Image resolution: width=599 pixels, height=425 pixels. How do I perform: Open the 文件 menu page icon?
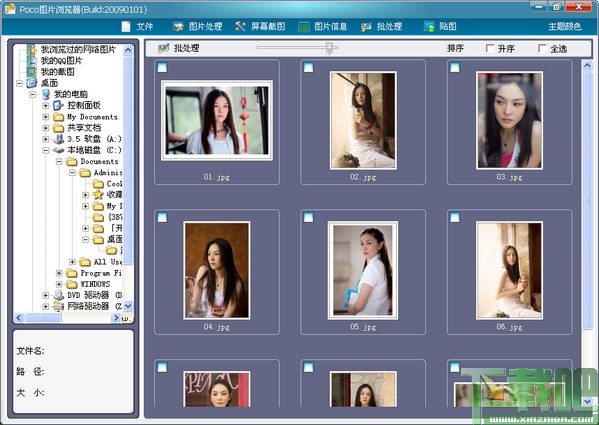coord(126,26)
